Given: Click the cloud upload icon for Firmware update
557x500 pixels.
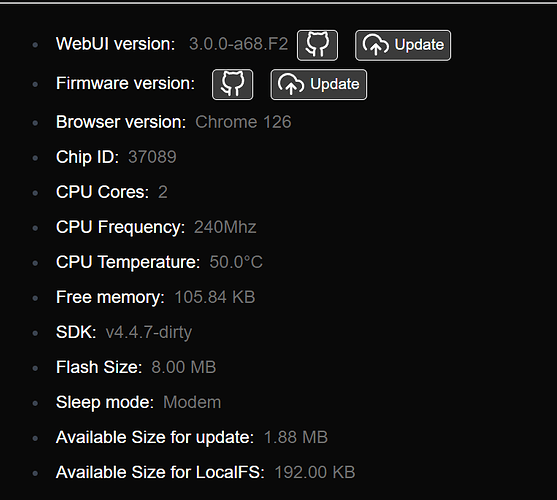Looking at the screenshot, I should point(291,85).
